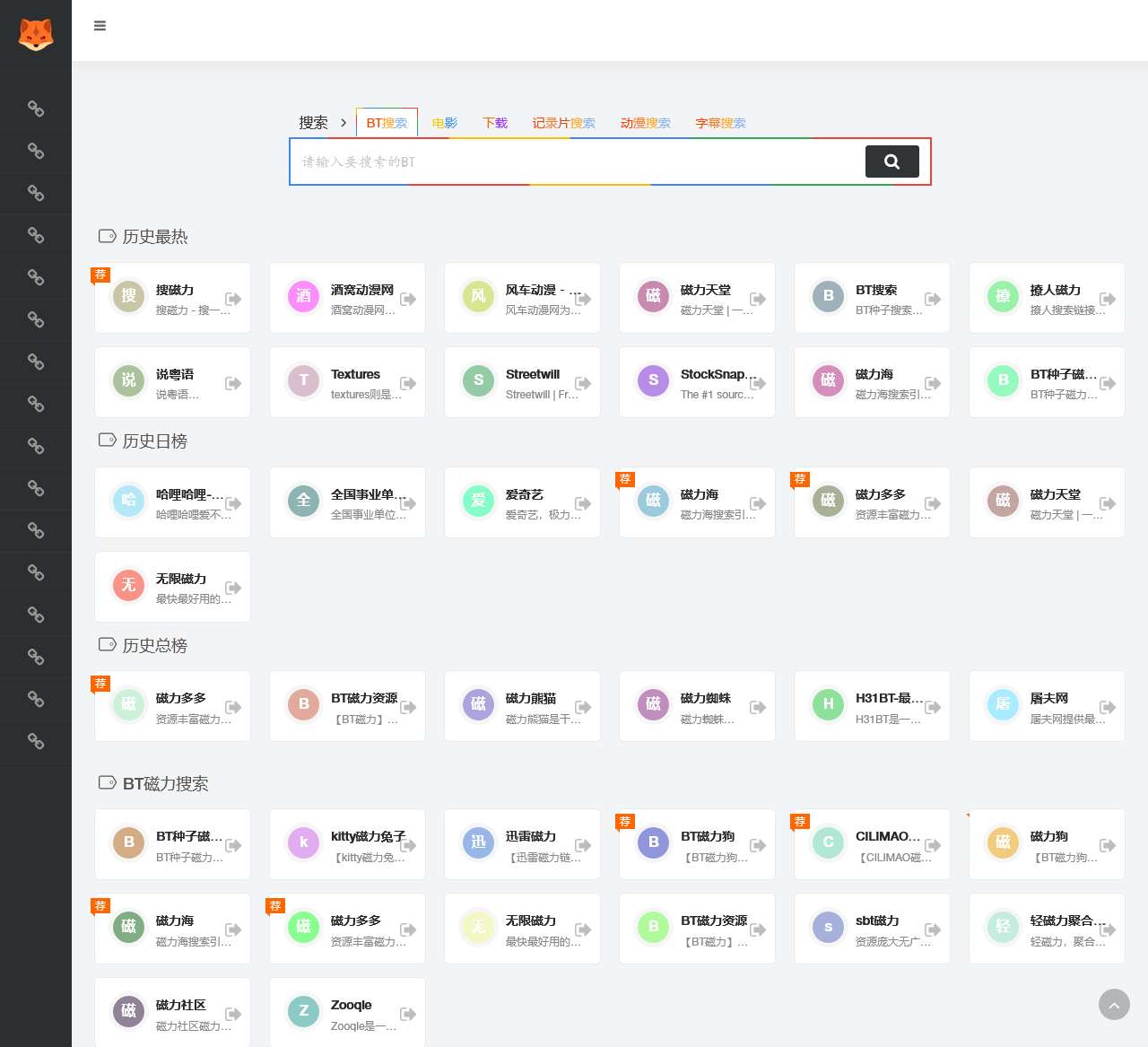
Task: Click go-arrow on 无限磁力 in 历史日榜
Action: tap(233, 588)
